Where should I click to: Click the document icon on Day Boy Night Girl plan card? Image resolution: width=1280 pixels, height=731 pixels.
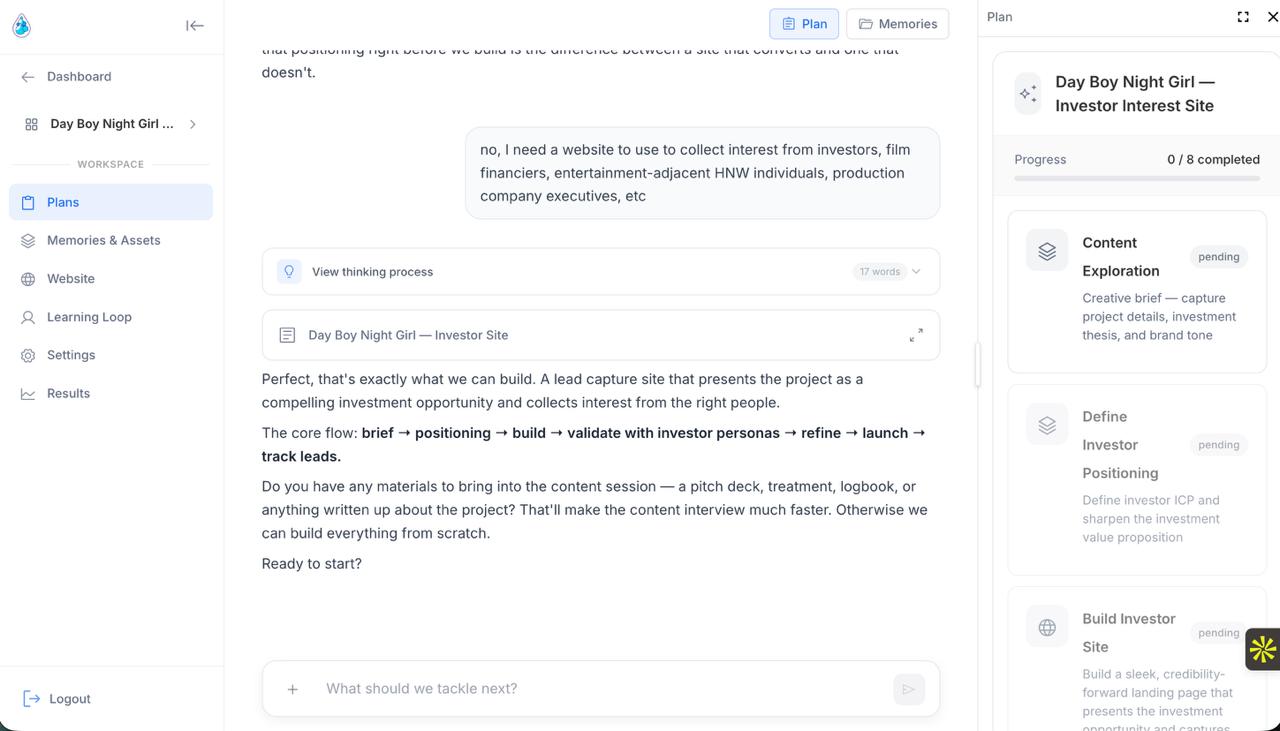point(287,334)
